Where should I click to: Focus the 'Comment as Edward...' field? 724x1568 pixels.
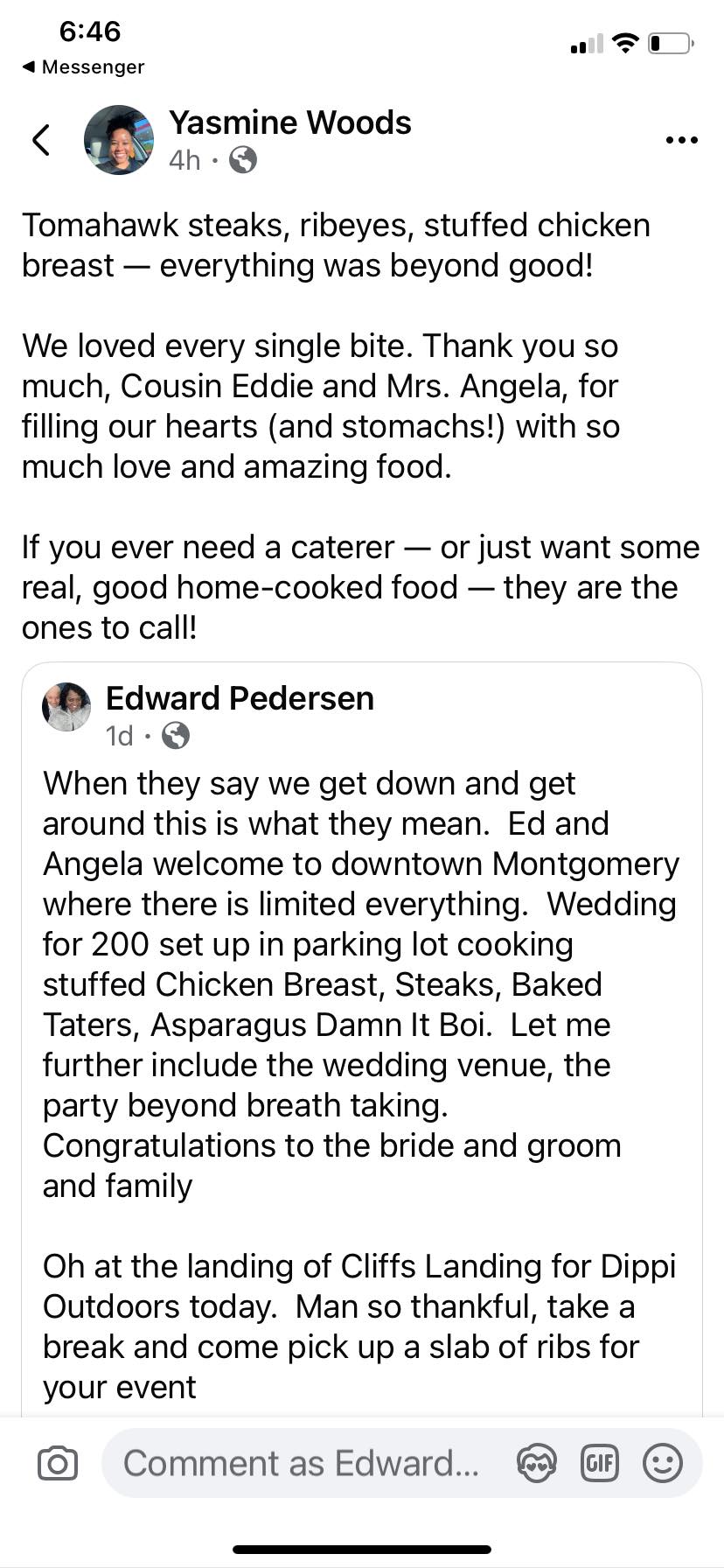click(301, 1463)
